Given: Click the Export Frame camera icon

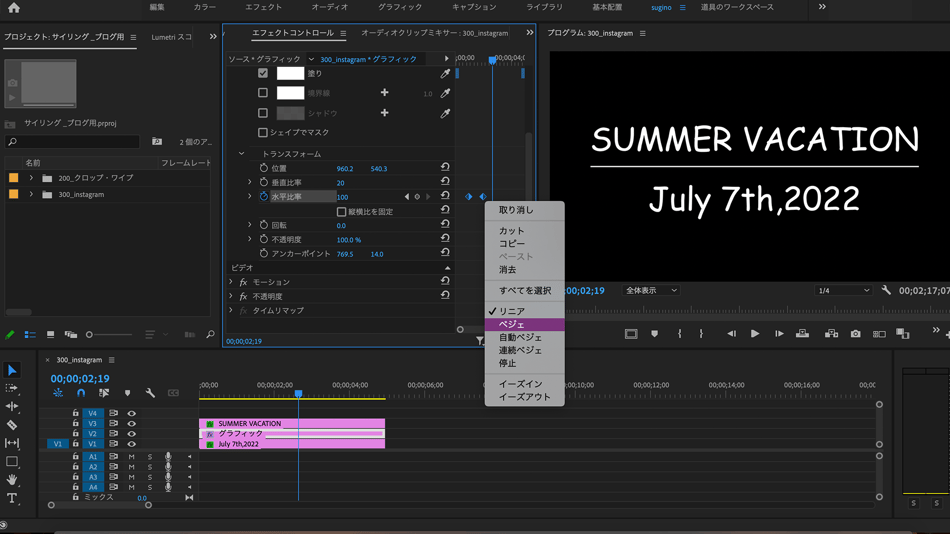Looking at the screenshot, I should [x=855, y=334].
